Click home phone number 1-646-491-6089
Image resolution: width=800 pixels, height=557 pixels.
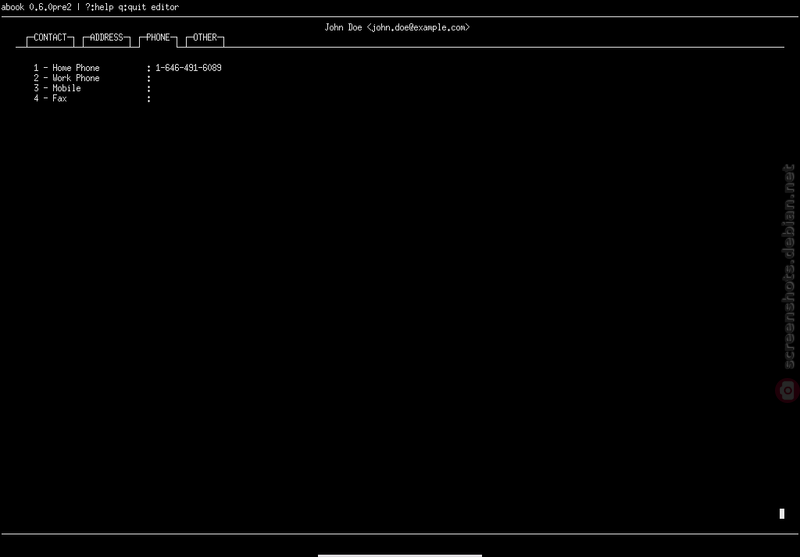pos(188,68)
